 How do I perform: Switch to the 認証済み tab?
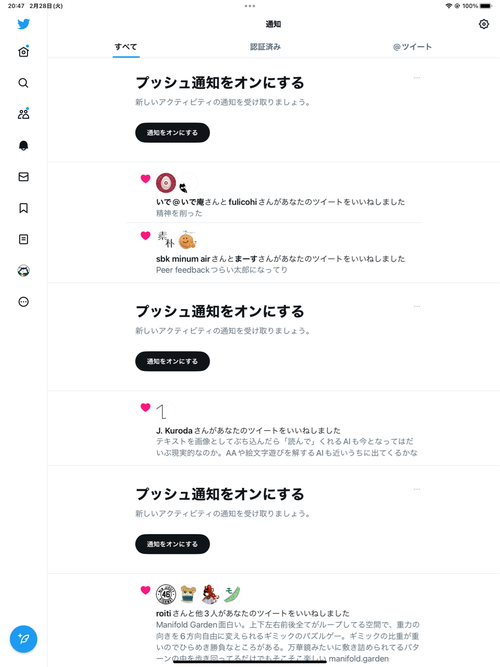click(x=265, y=47)
